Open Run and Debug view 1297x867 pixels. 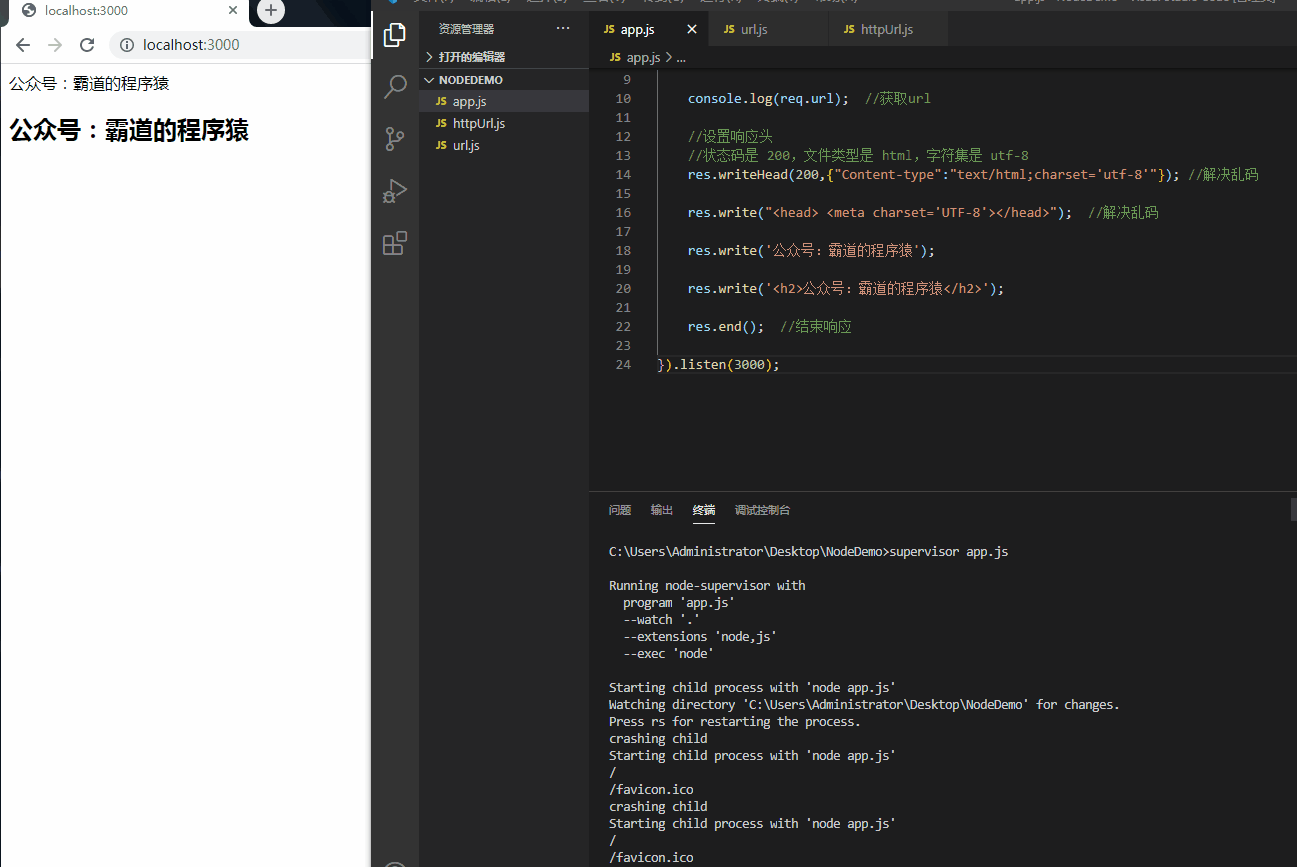coord(395,191)
